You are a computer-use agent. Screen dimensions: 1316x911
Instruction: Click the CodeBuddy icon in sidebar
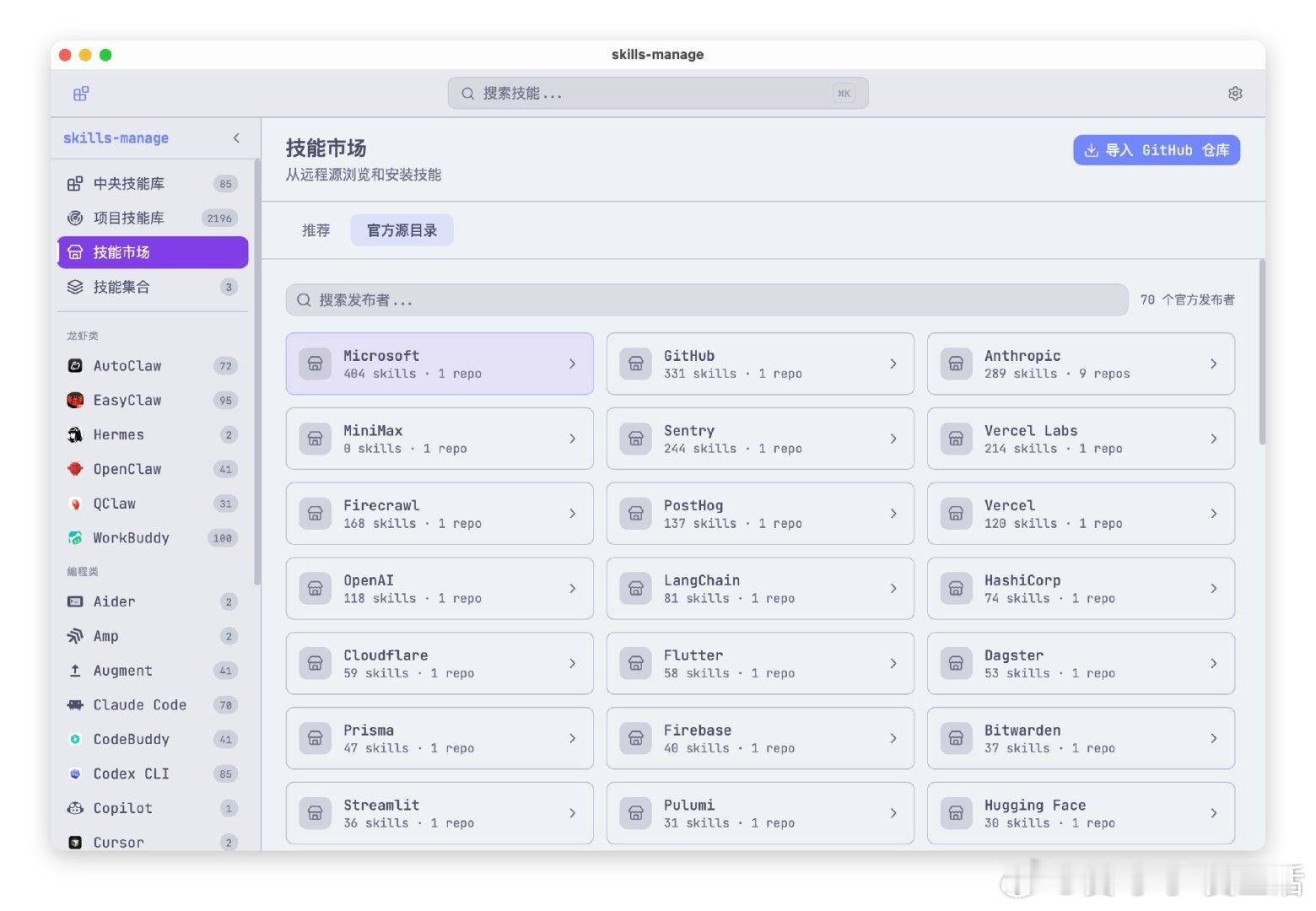click(x=75, y=740)
